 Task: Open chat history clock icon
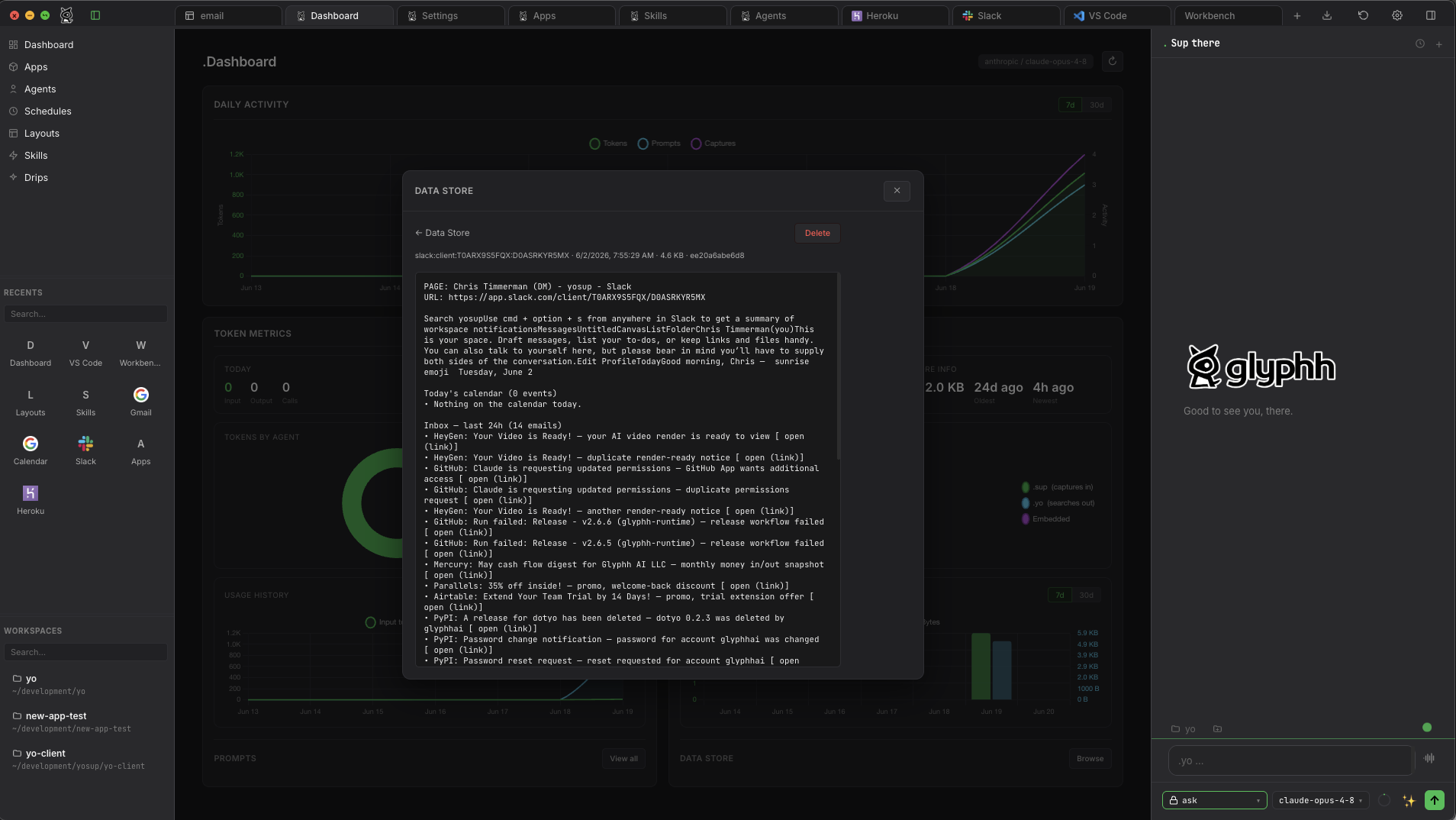point(1419,44)
